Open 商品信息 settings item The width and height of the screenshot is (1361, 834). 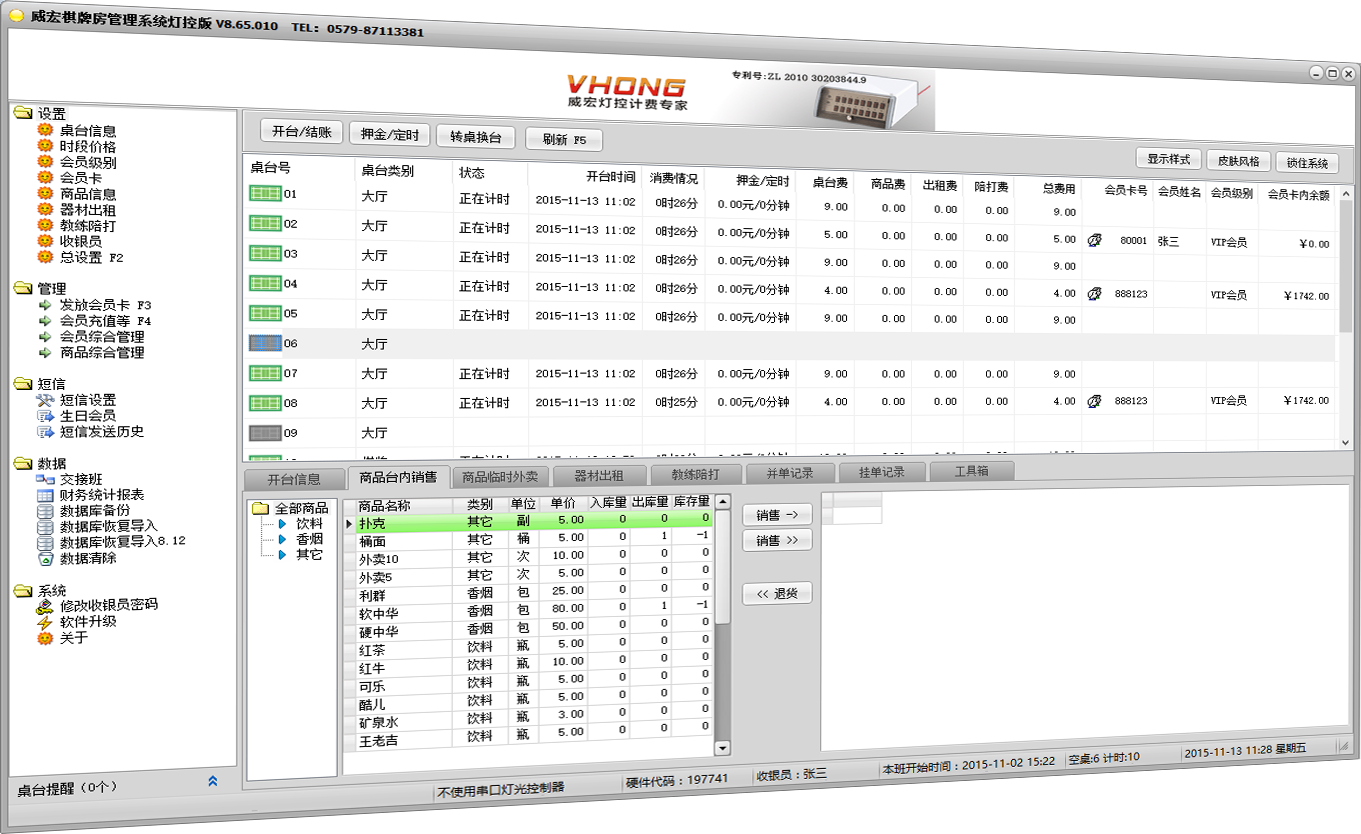pyautogui.click(x=88, y=194)
